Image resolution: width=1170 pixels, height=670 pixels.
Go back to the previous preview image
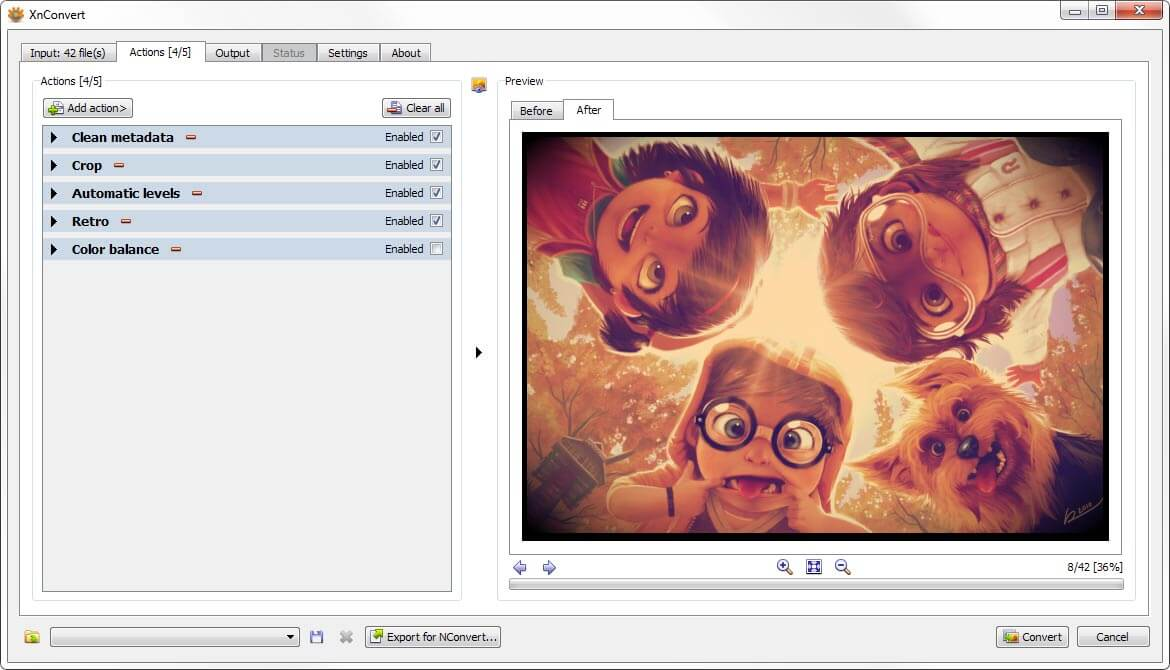[520, 567]
